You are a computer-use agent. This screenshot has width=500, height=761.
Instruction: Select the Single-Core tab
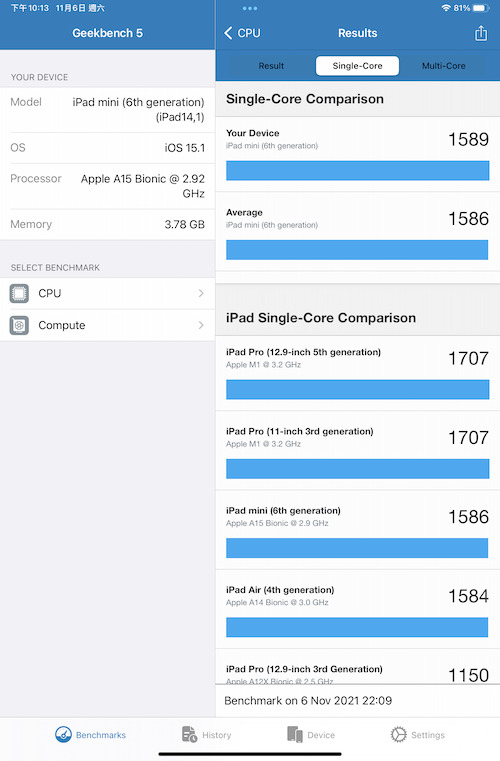click(x=357, y=66)
